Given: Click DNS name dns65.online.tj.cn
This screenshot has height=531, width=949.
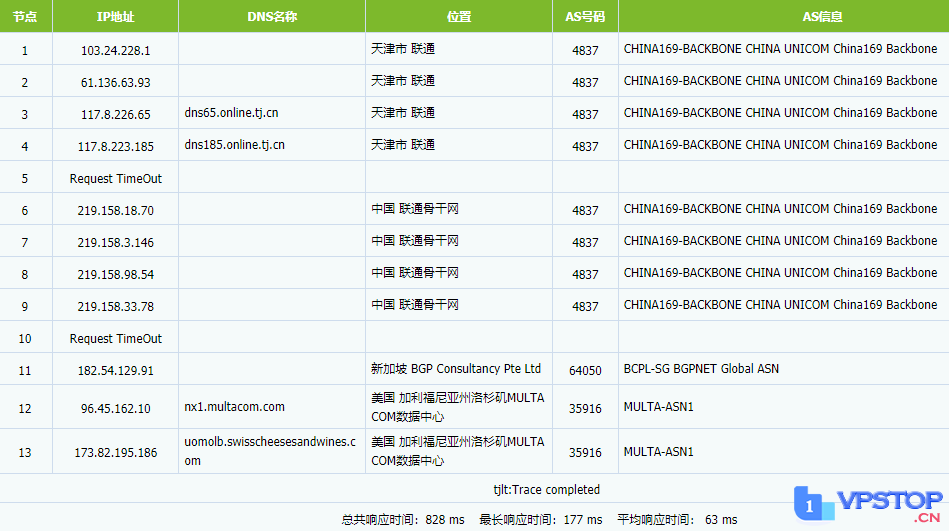Looking at the screenshot, I should [231, 113].
